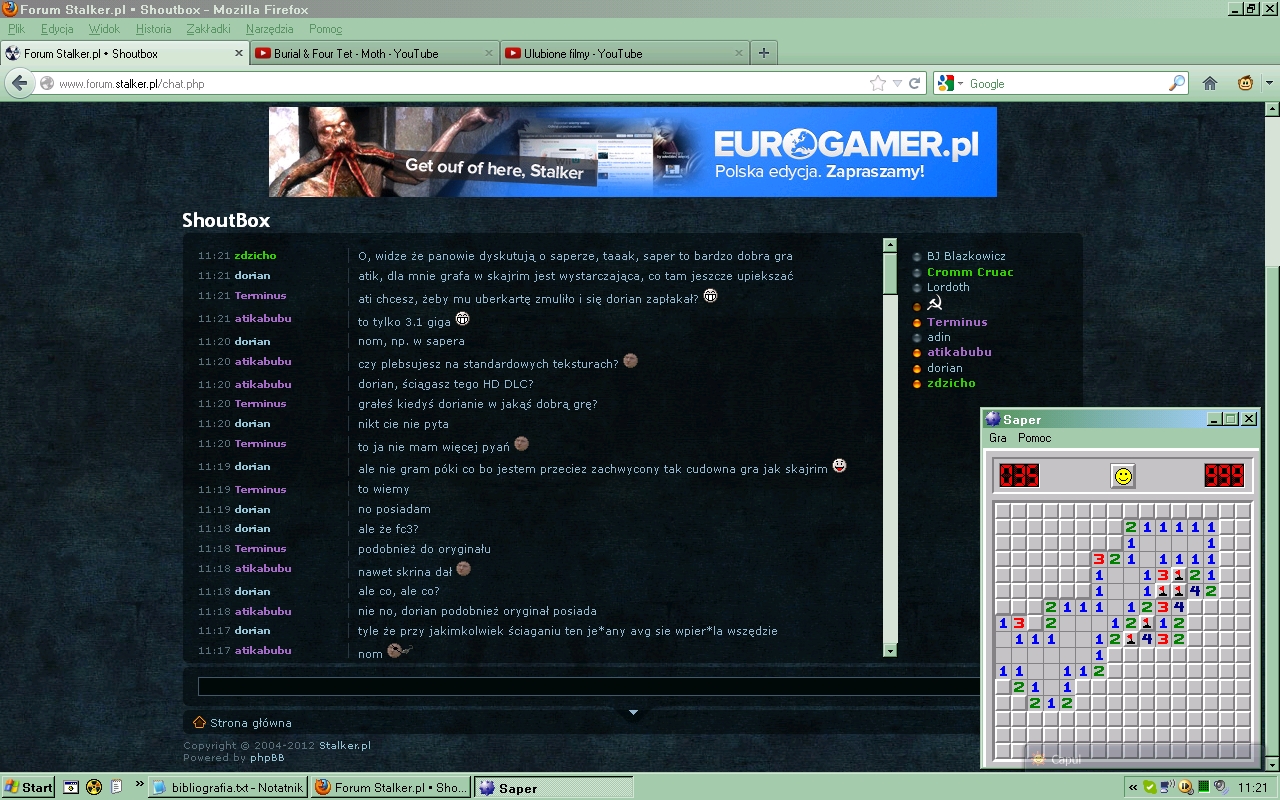Switch to Burial & Four Tet - Moth tab
This screenshot has width=1280, height=800.
[374, 53]
